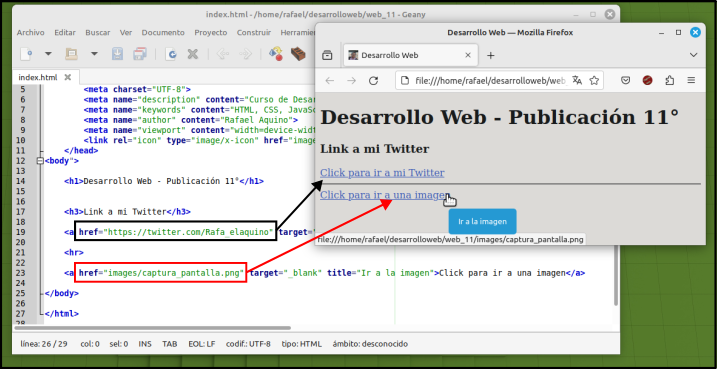Click the page info document icon in URL bar
Screen dimensions: 717x369
pos(404,81)
